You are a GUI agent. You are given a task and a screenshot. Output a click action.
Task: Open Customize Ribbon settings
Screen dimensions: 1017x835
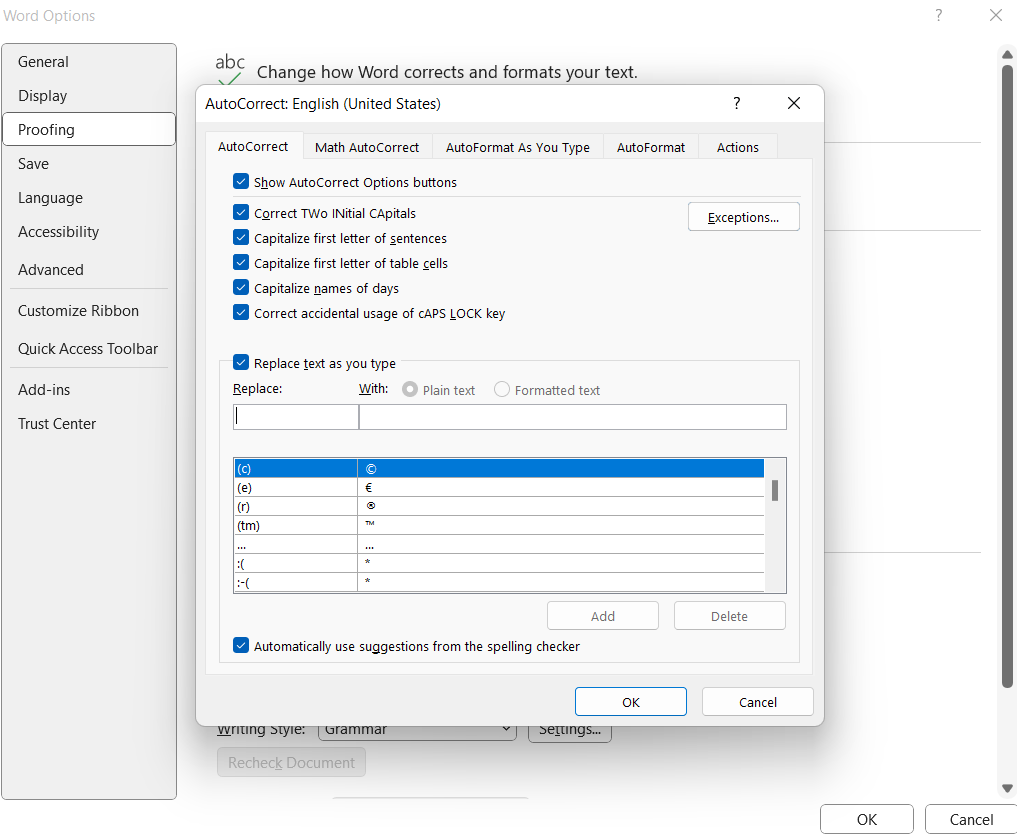pos(89,311)
